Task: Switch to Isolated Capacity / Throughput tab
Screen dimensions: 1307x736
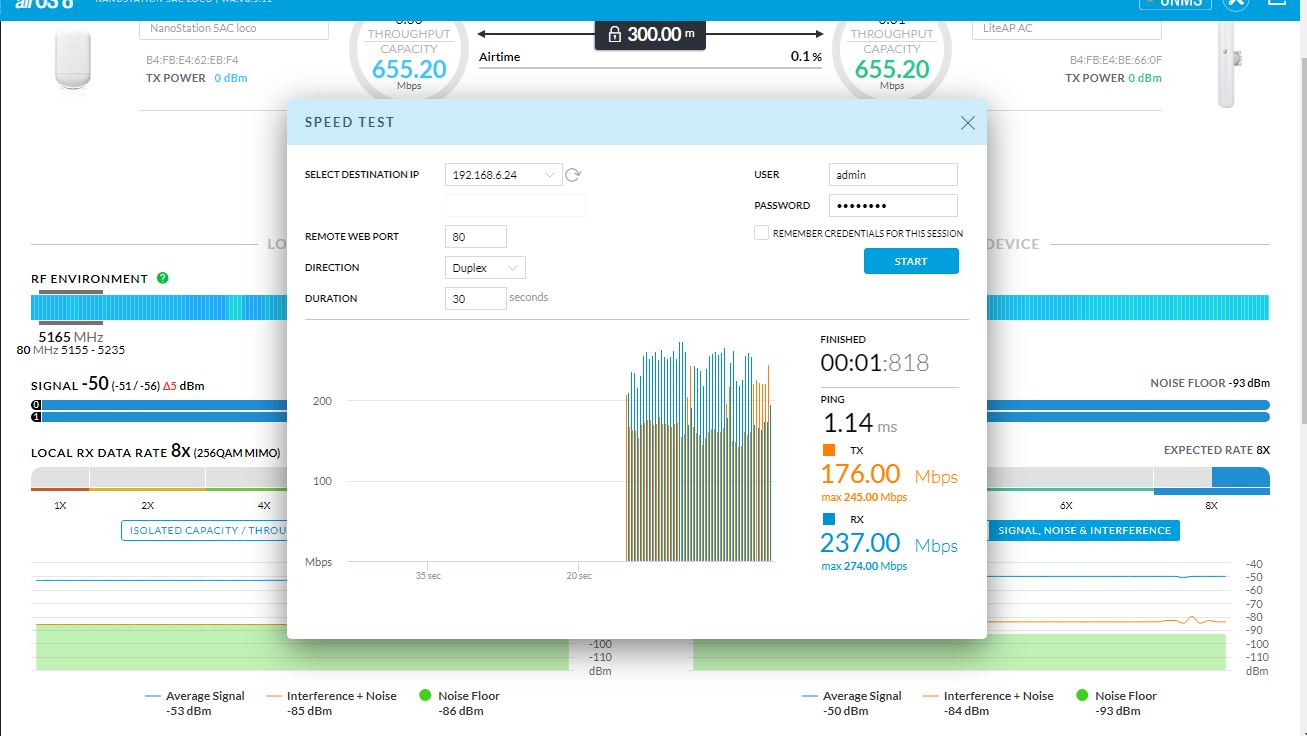Action: coord(204,531)
